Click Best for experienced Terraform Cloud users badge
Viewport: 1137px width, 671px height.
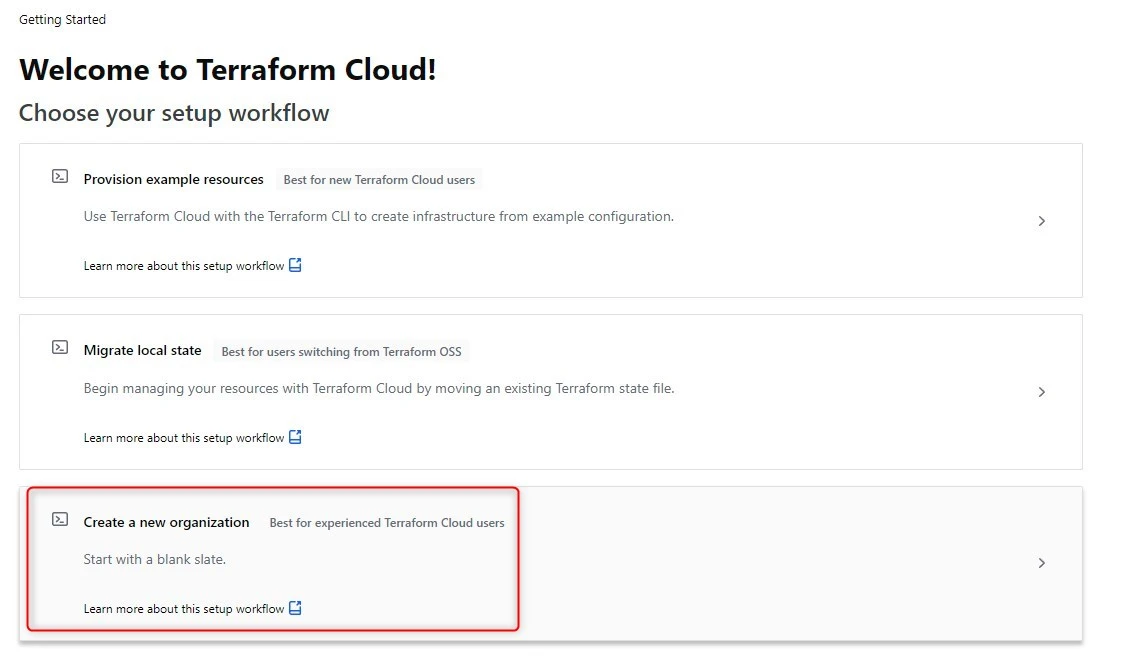coord(387,523)
